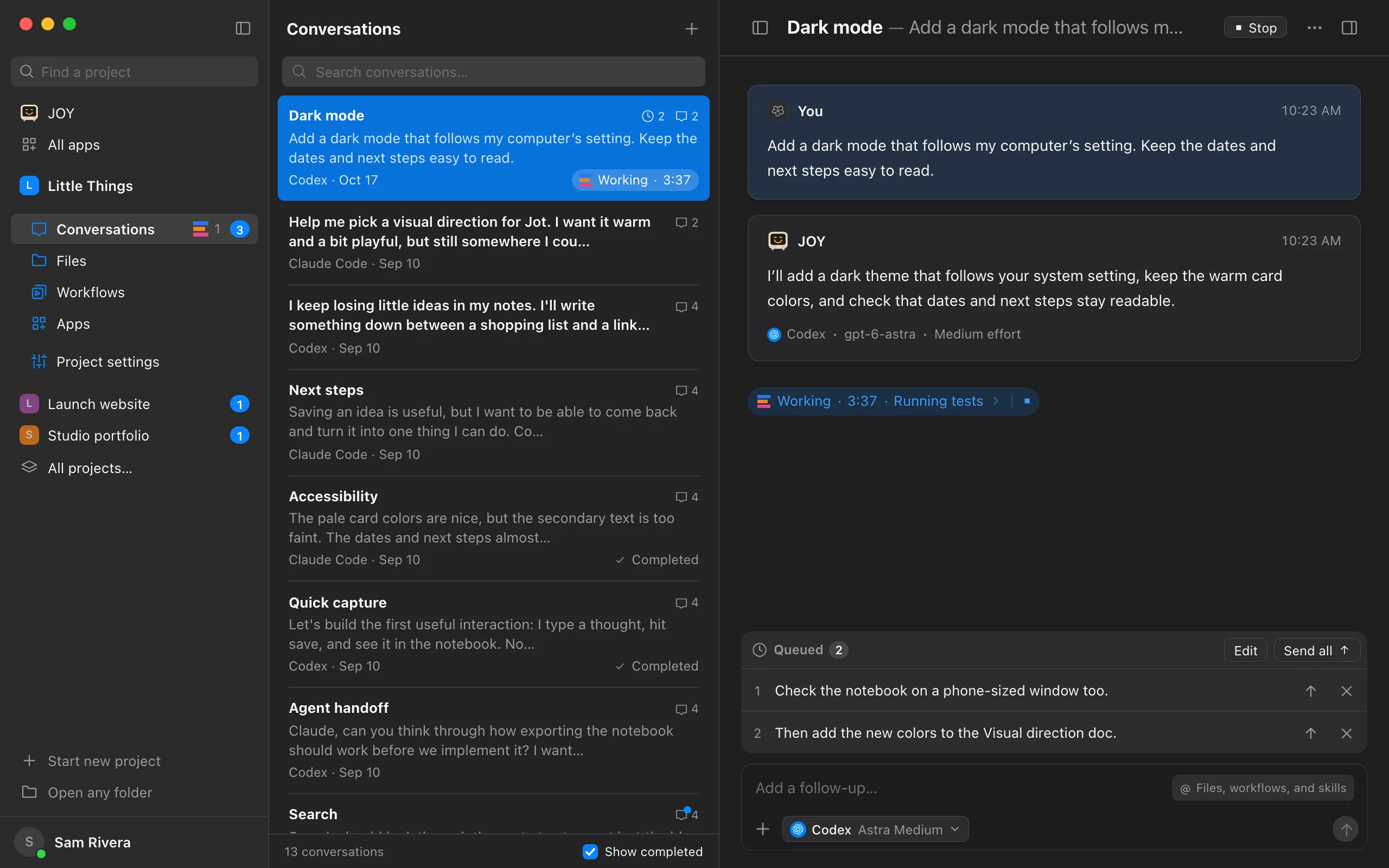Focus the Find a project search field

135,72
